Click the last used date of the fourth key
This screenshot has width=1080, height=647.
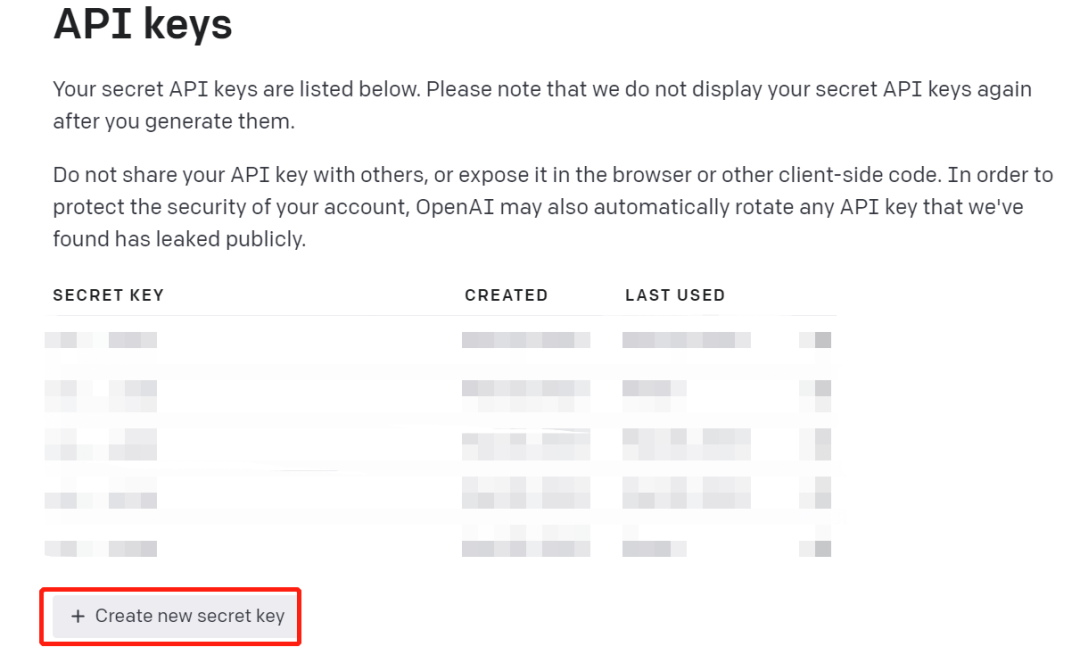pos(687,493)
